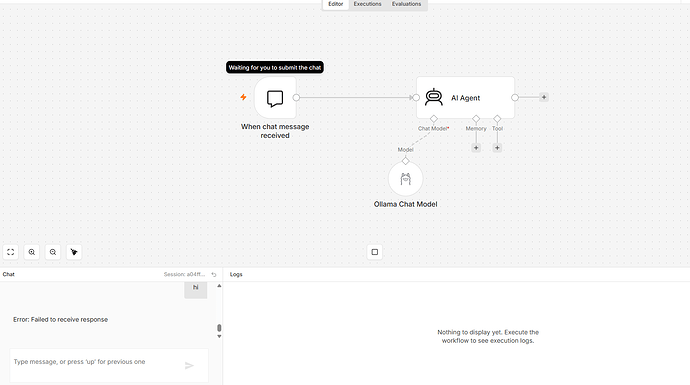The image size is (690, 385).
Task: Click 'When chat message received' label
Action: point(275,131)
